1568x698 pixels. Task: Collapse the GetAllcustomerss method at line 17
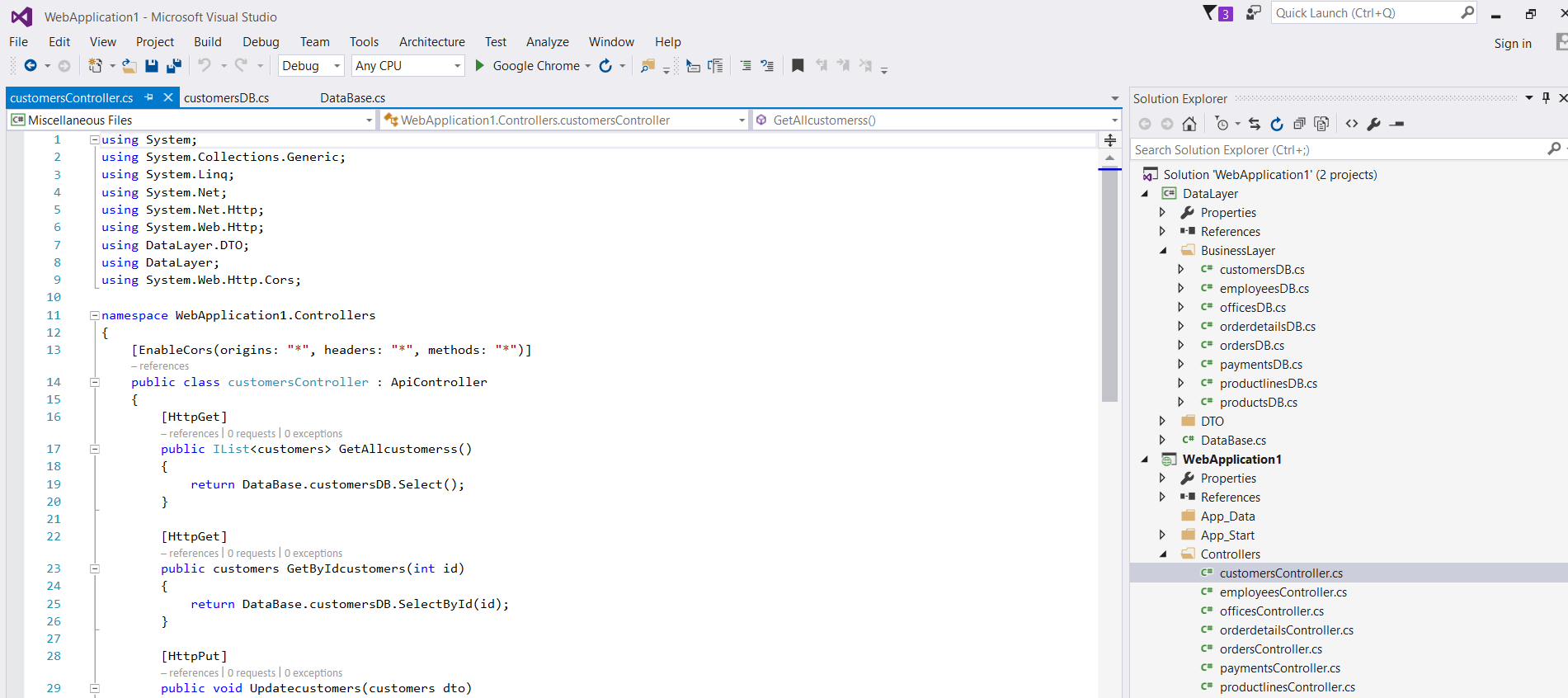(94, 449)
